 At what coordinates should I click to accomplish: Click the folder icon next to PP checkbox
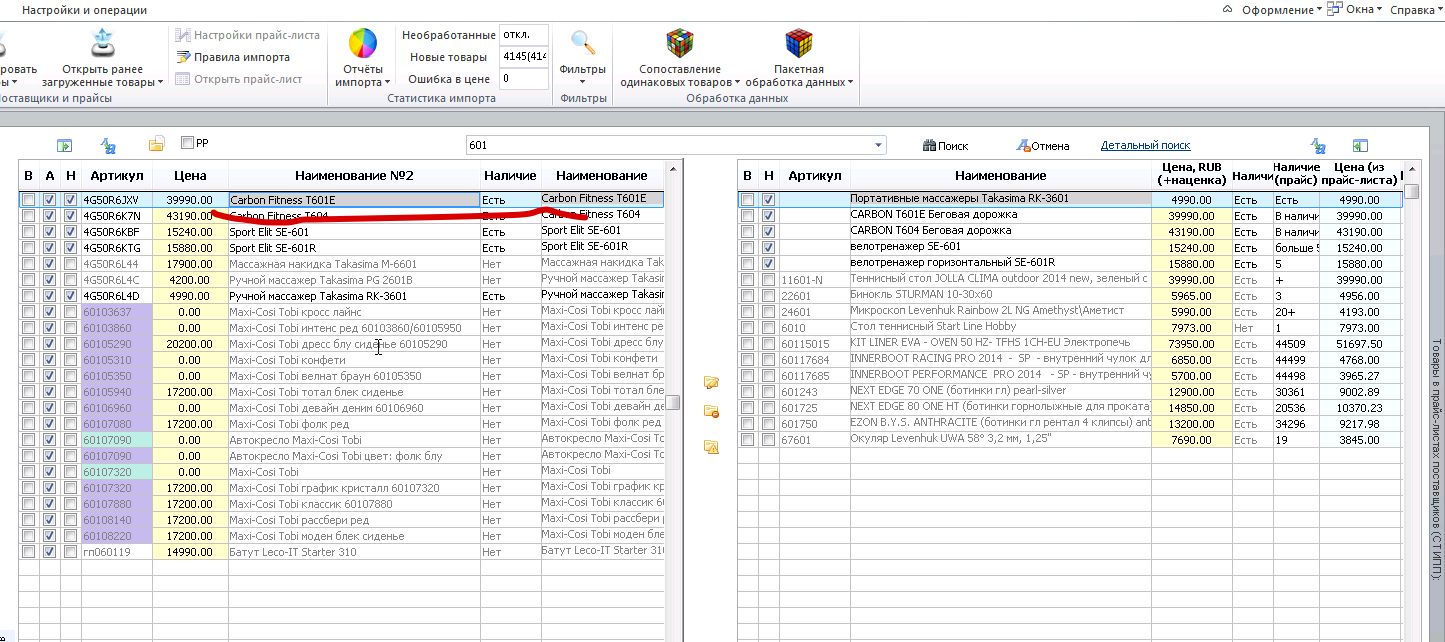click(x=156, y=145)
